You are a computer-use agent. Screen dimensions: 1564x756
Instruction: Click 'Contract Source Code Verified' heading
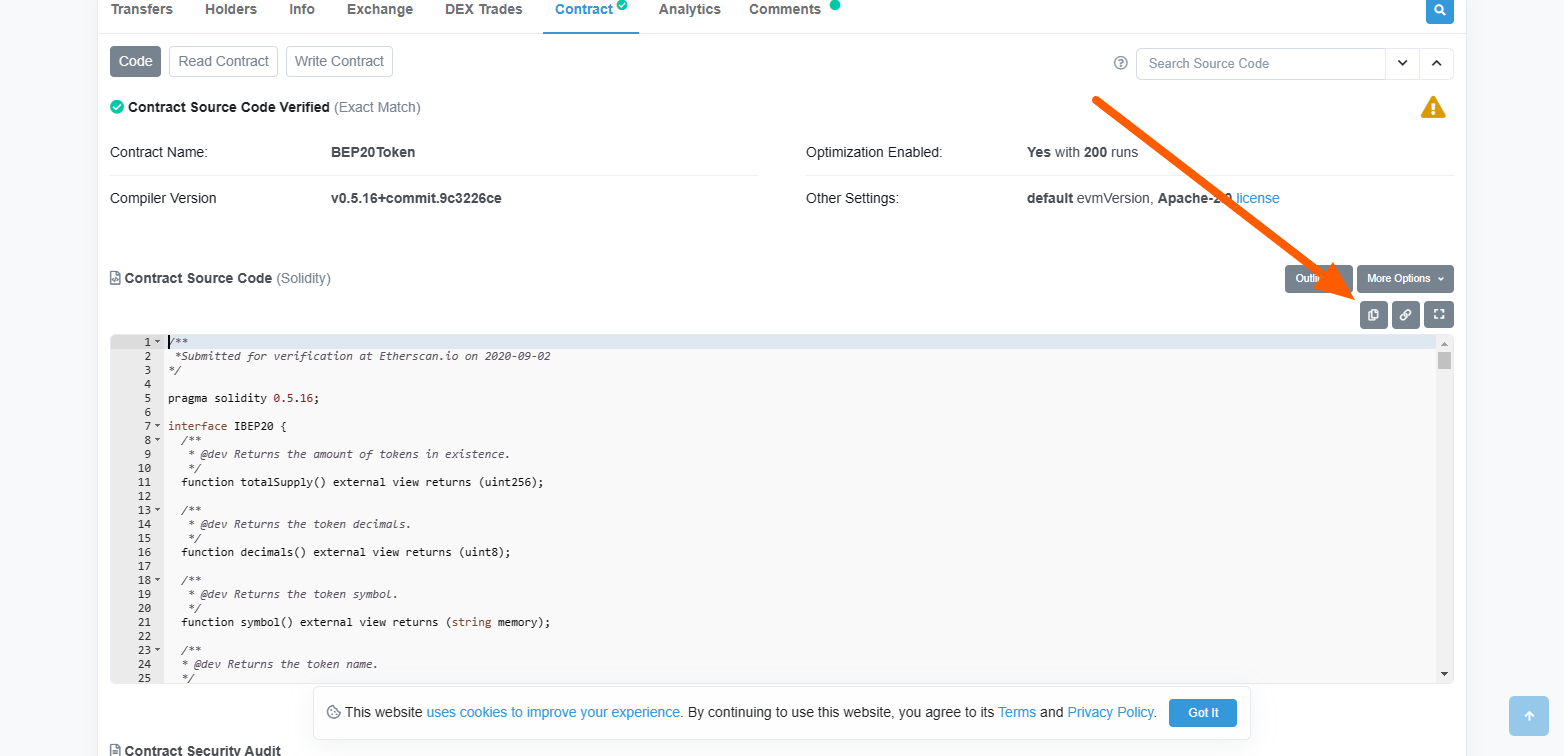tap(229, 107)
